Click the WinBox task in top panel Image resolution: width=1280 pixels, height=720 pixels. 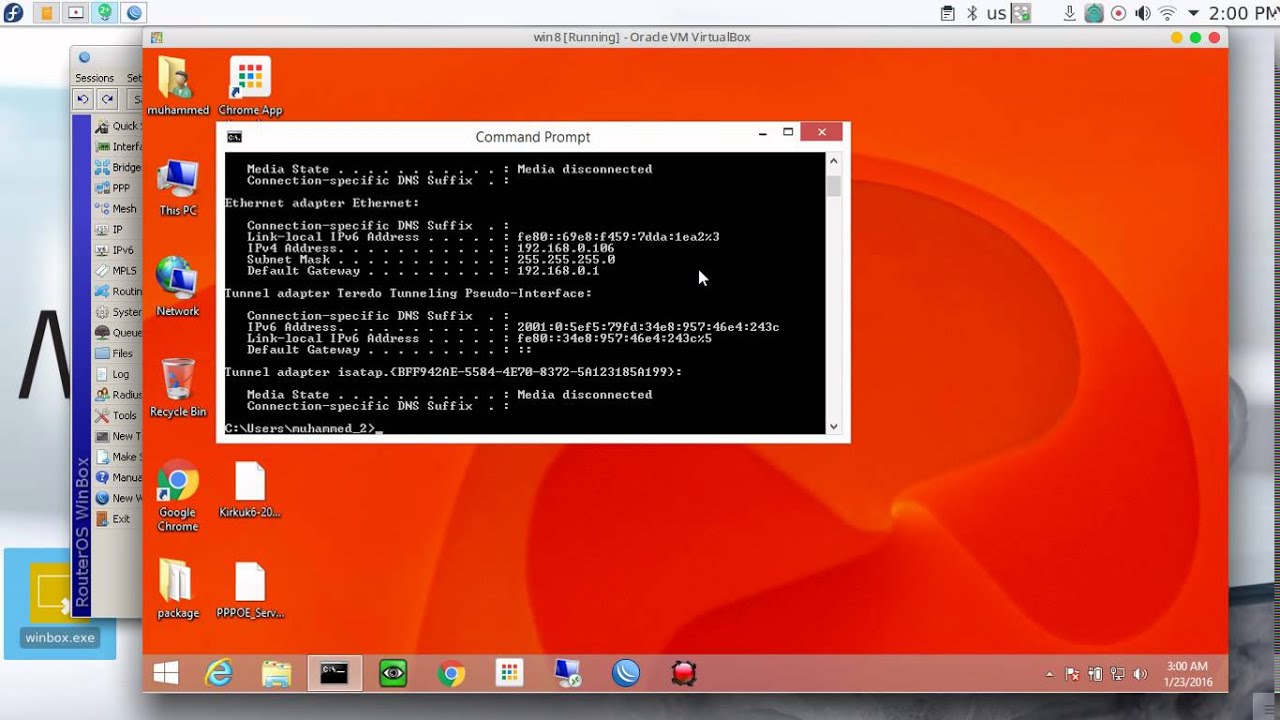[x=134, y=13]
